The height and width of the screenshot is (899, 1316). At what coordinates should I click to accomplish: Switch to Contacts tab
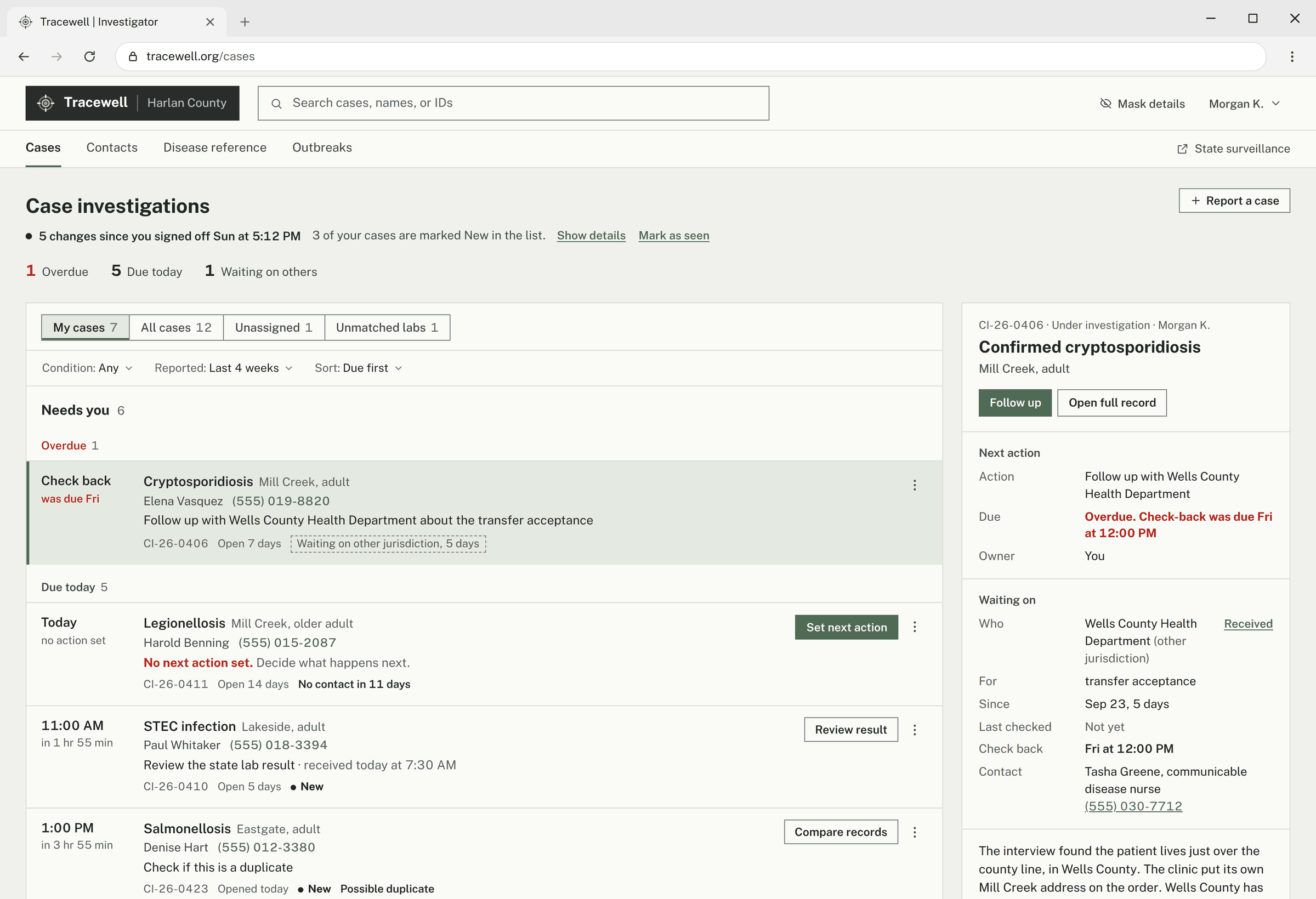click(112, 148)
